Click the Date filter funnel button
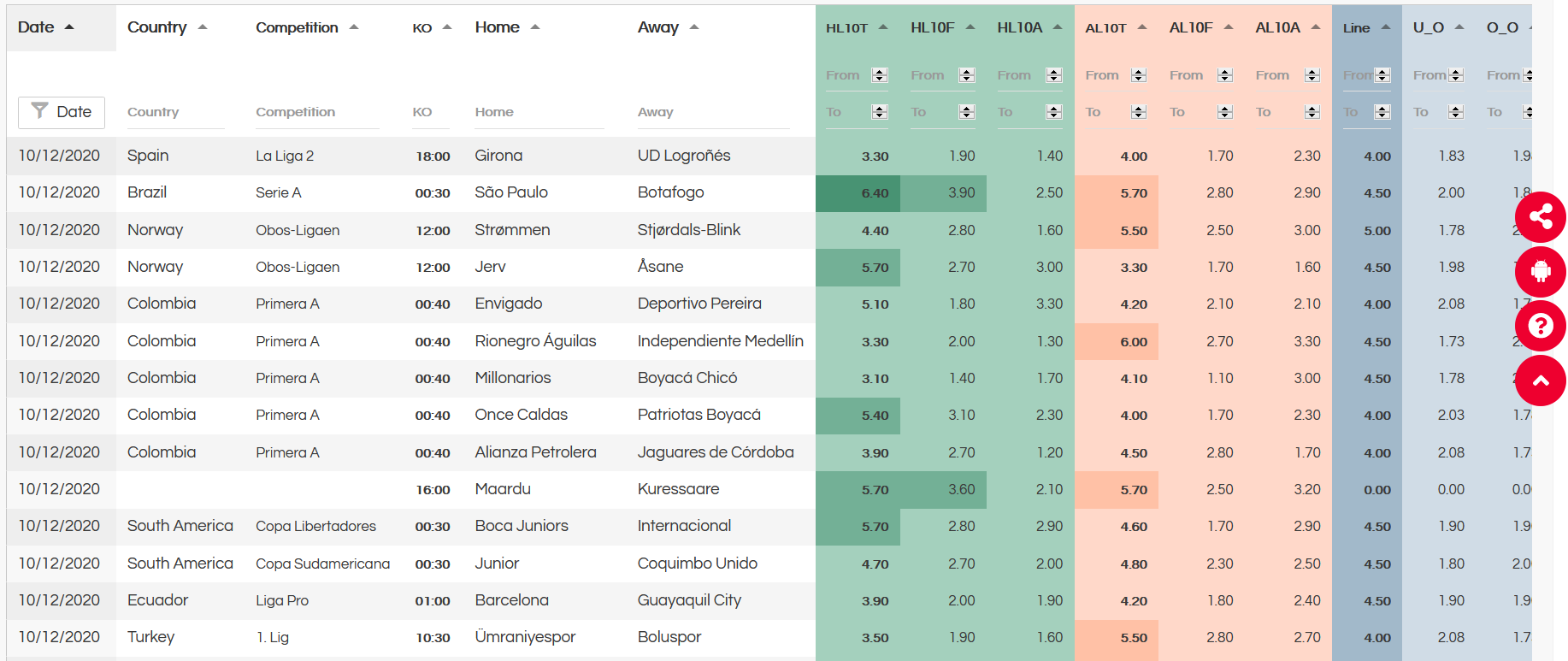The height and width of the screenshot is (661, 1568). [x=62, y=112]
